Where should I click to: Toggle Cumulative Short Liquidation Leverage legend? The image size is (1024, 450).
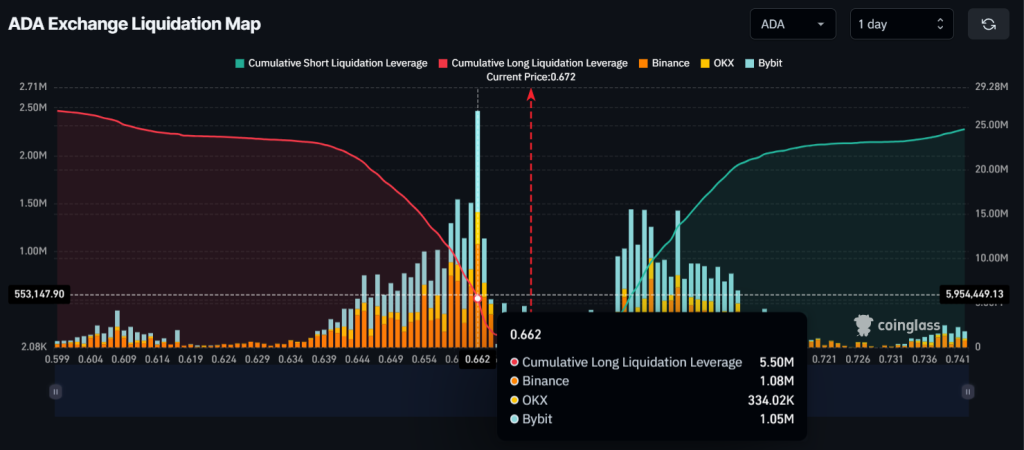331,63
